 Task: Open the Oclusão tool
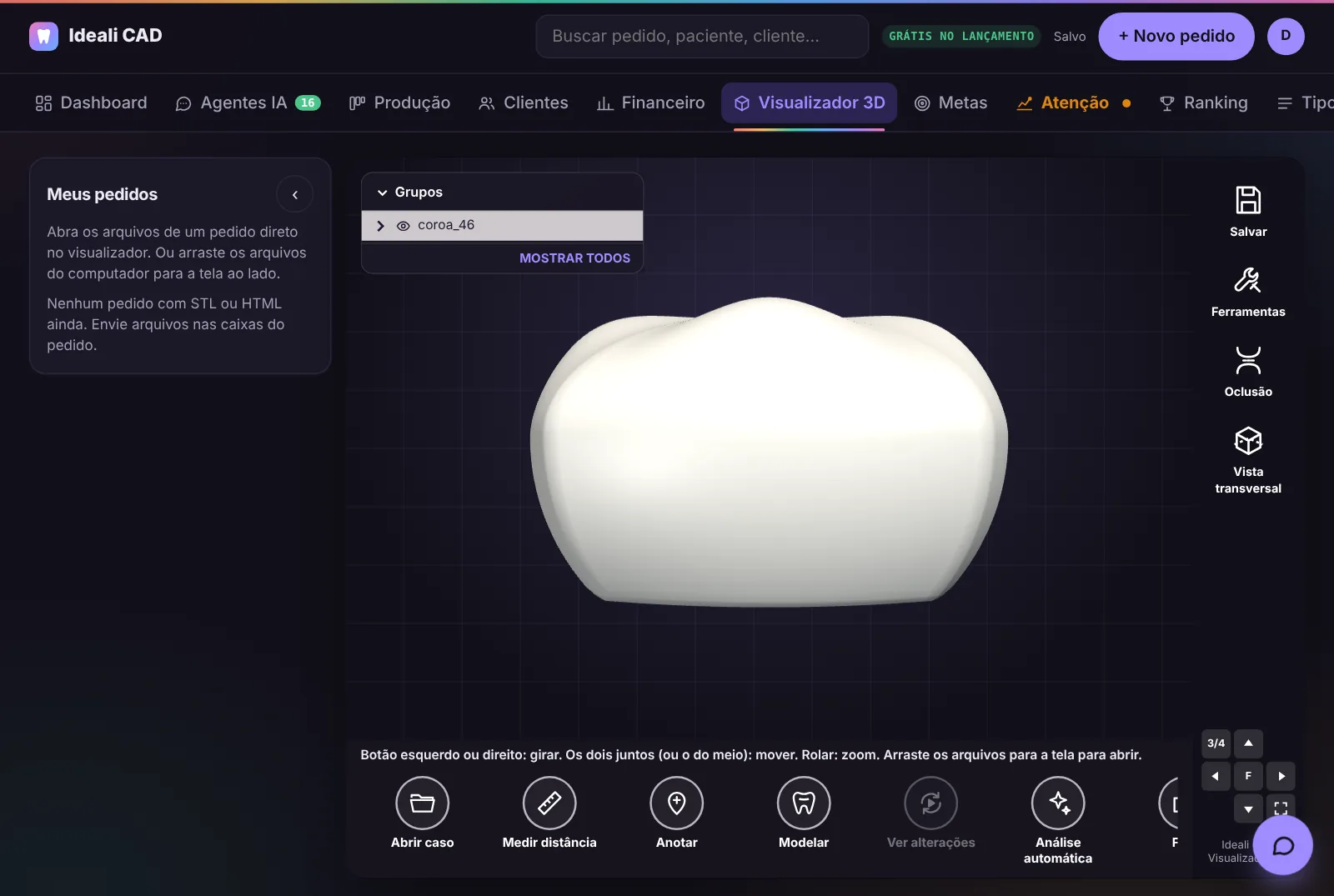[x=1248, y=373]
